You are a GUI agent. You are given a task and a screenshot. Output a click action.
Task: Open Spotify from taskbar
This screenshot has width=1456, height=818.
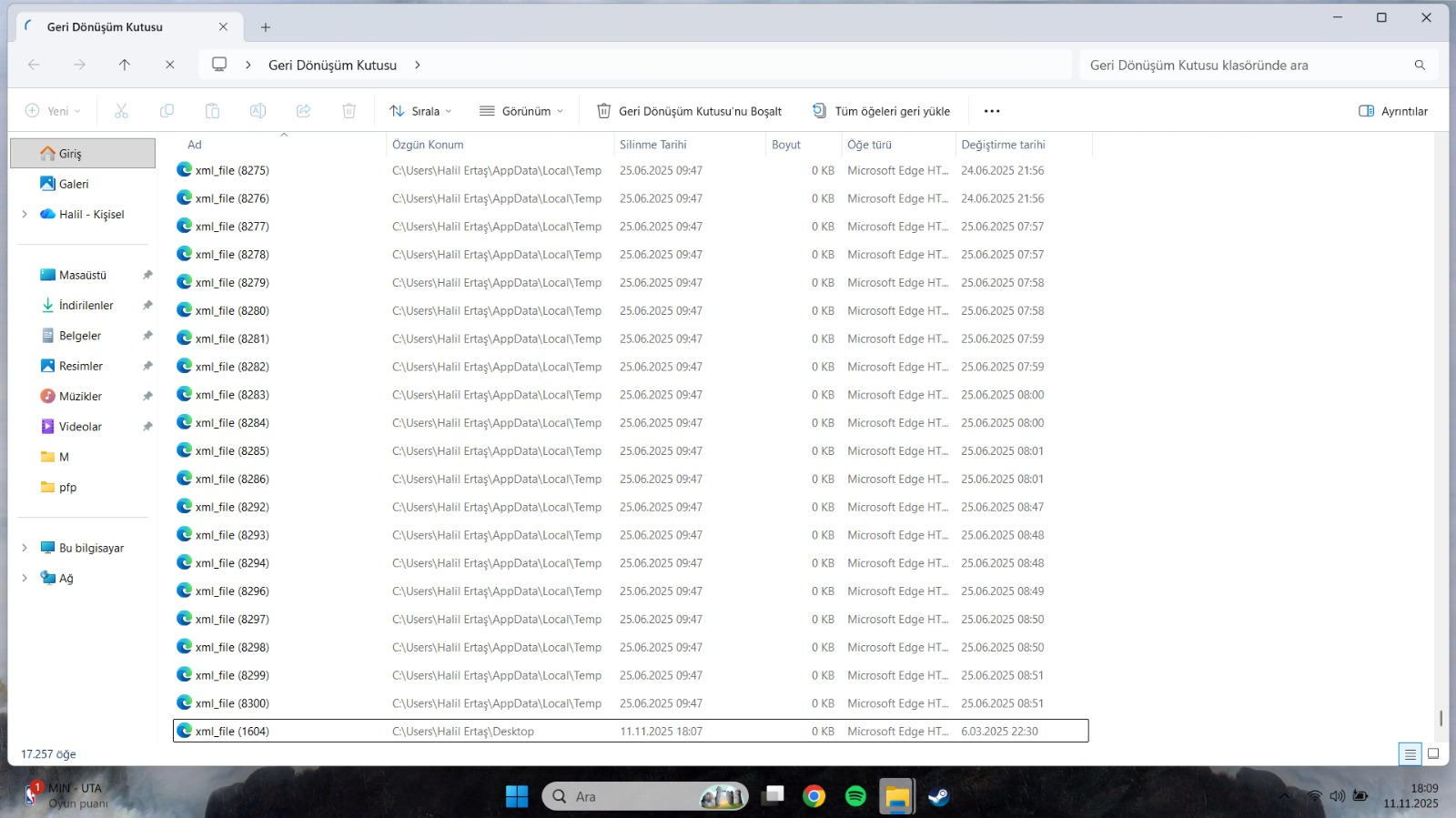point(855,796)
